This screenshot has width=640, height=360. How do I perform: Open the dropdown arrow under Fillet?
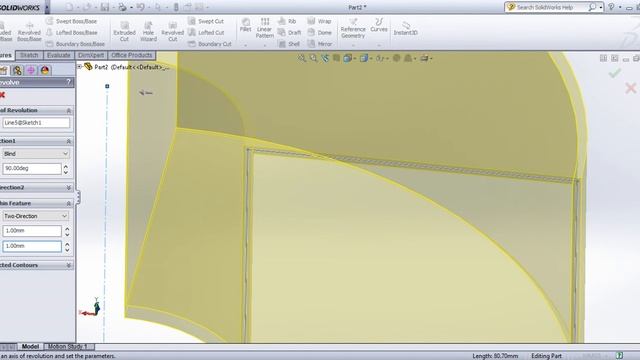pyautogui.click(x=245, y=45)
